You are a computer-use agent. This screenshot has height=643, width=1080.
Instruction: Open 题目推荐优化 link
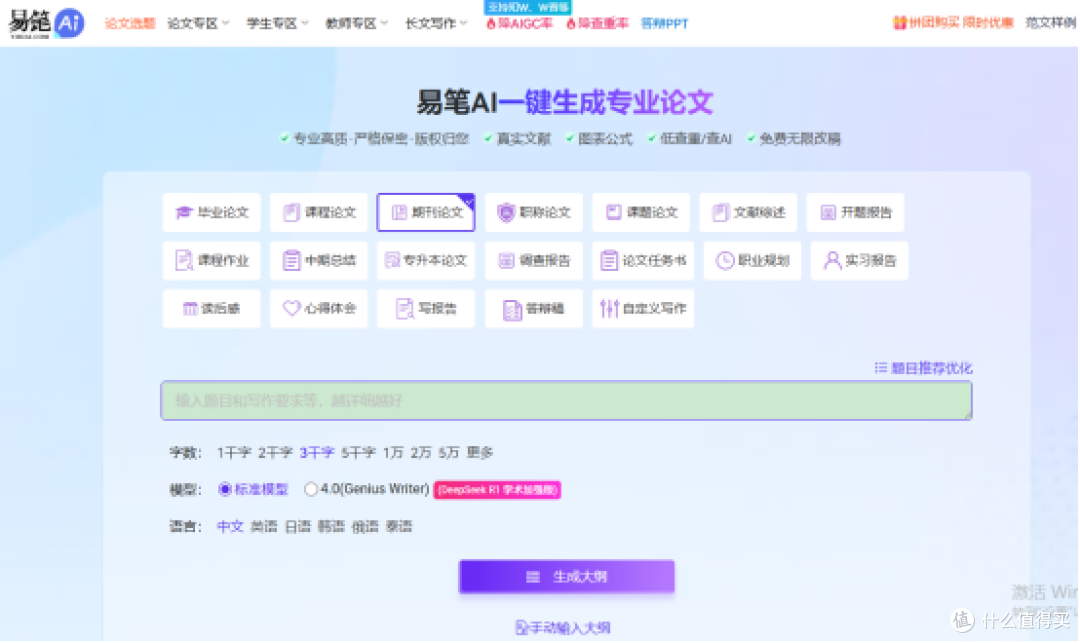coord(924,368)
